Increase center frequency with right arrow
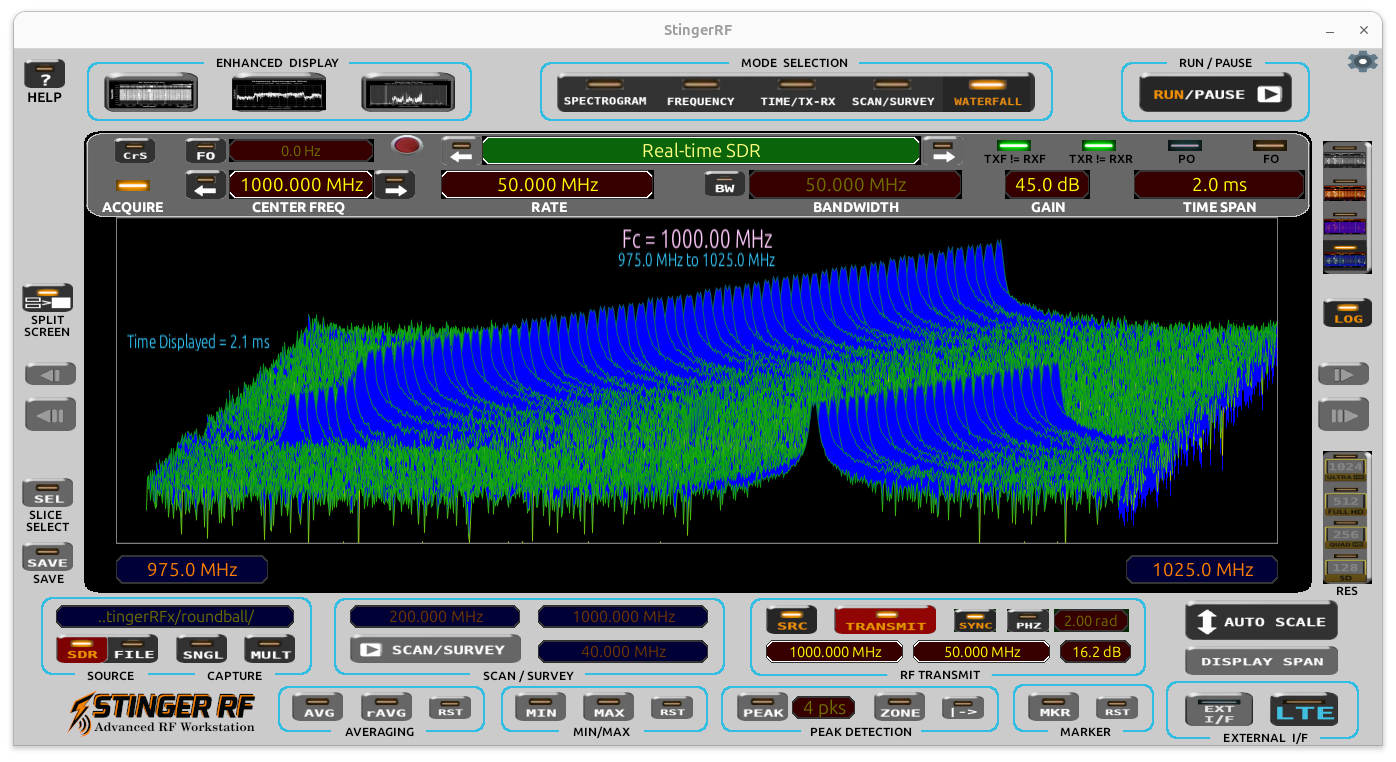 (x=394, y=185)
